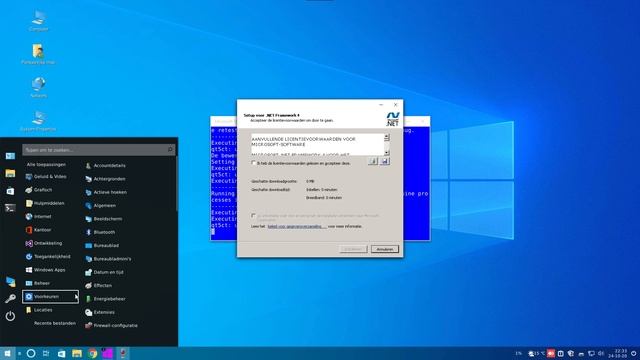
Task: Open the Network desktop icon
Action: click(x=38, y=87)
